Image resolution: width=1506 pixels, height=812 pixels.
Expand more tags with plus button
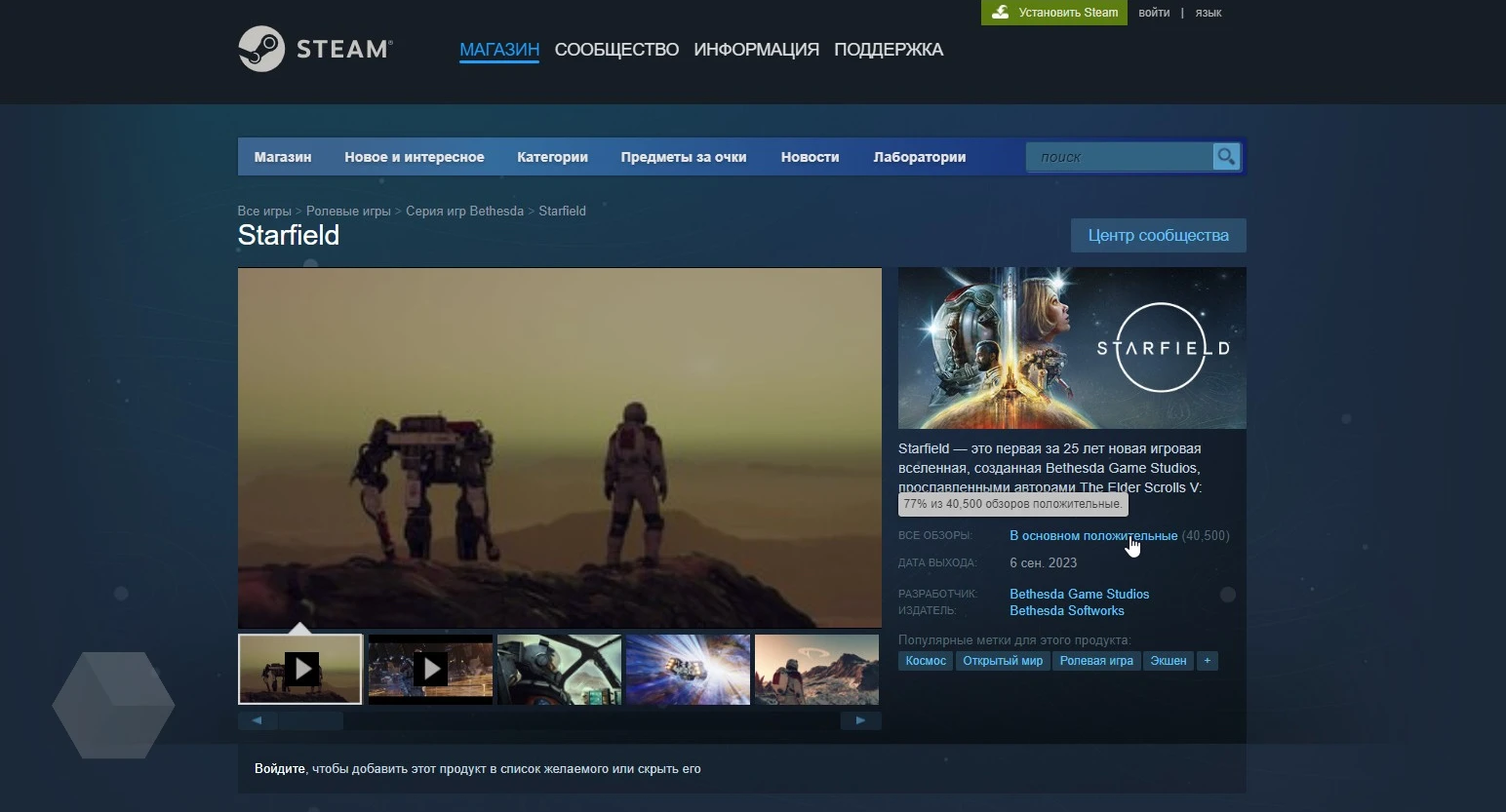click(x=1208, y=661)
